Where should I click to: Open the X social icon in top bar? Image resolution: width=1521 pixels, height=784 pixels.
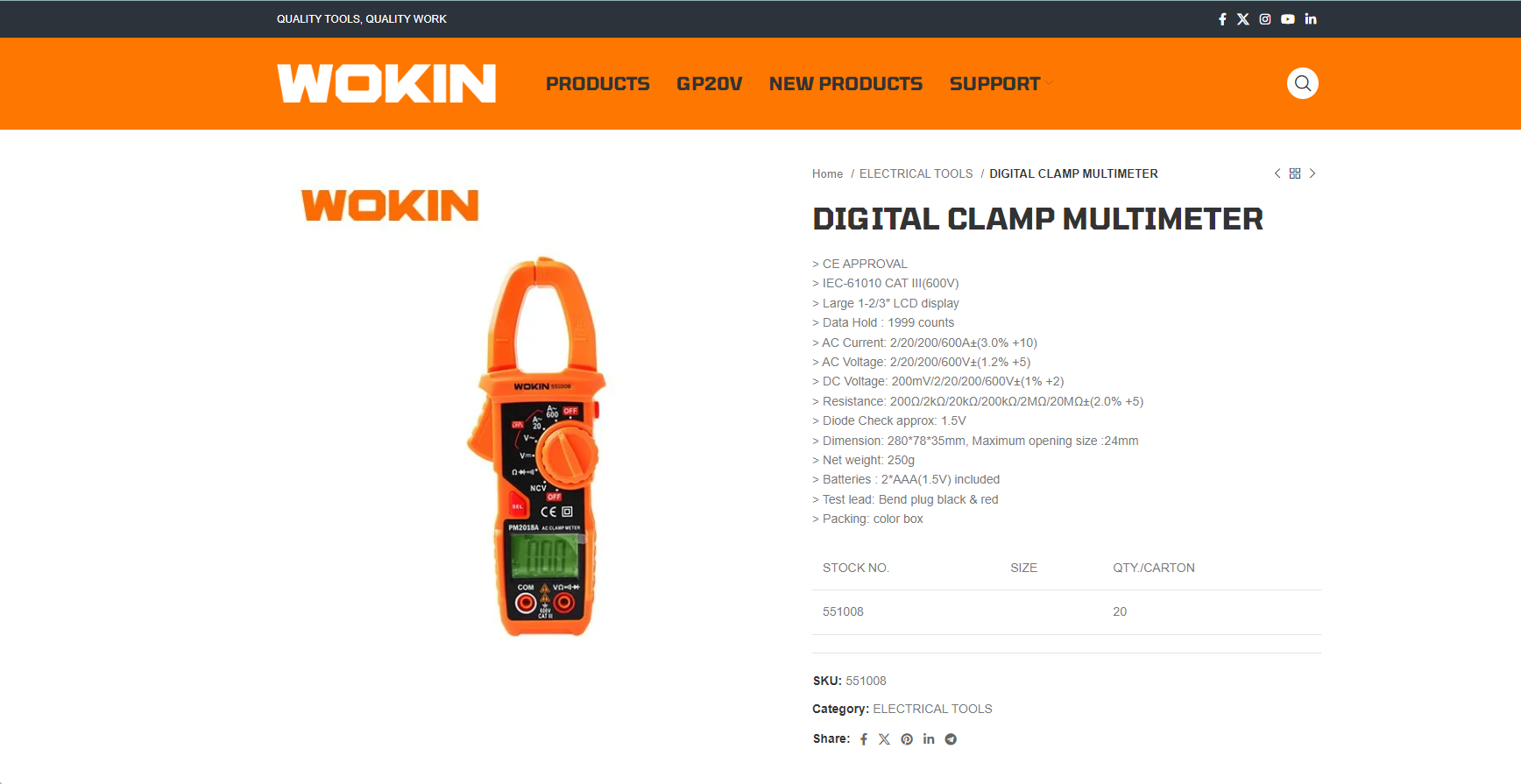1243,19
